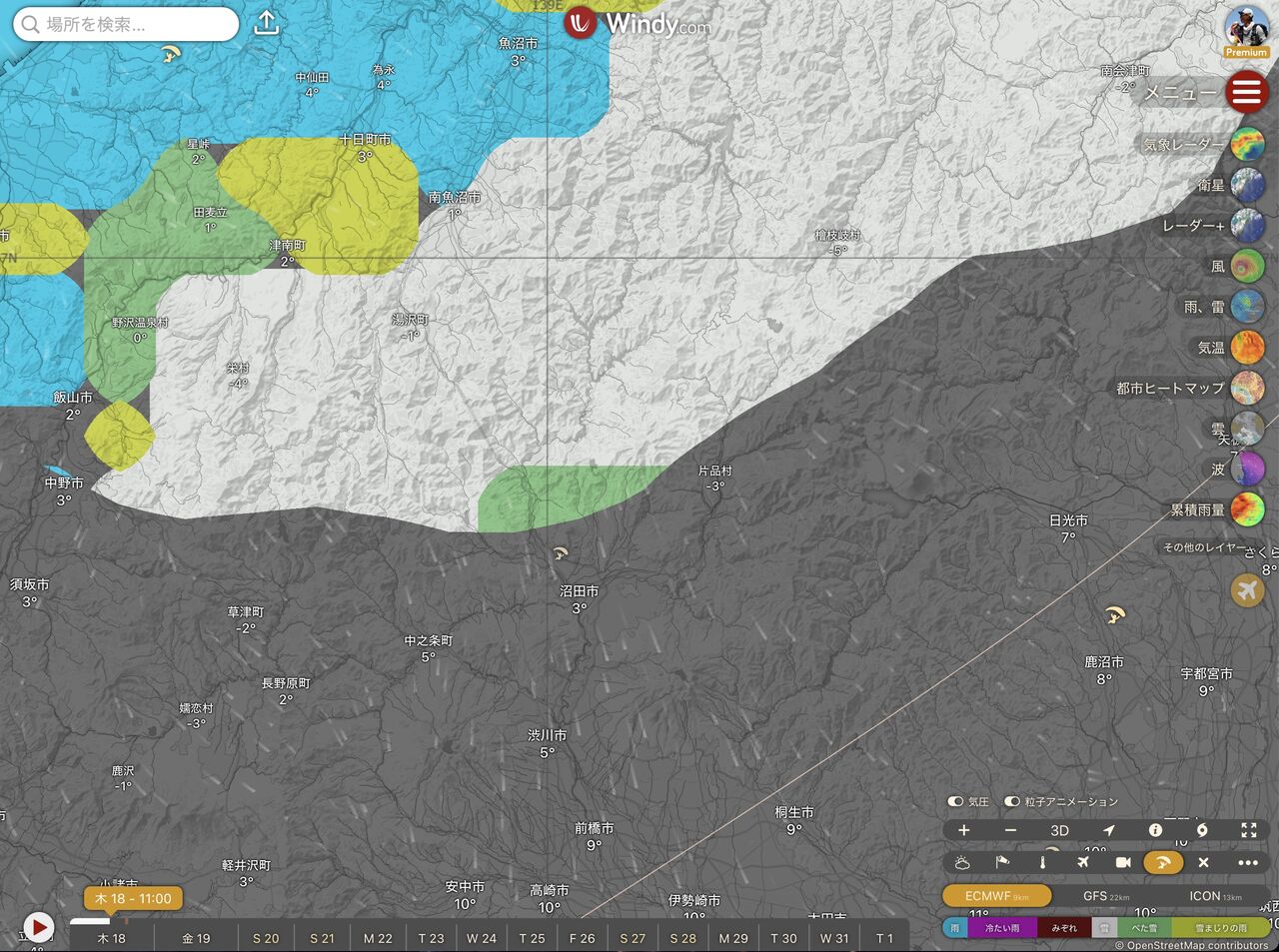Open the three-dots more options button
Viewport: 1279px width, 952px height.
pos(1248,862)
